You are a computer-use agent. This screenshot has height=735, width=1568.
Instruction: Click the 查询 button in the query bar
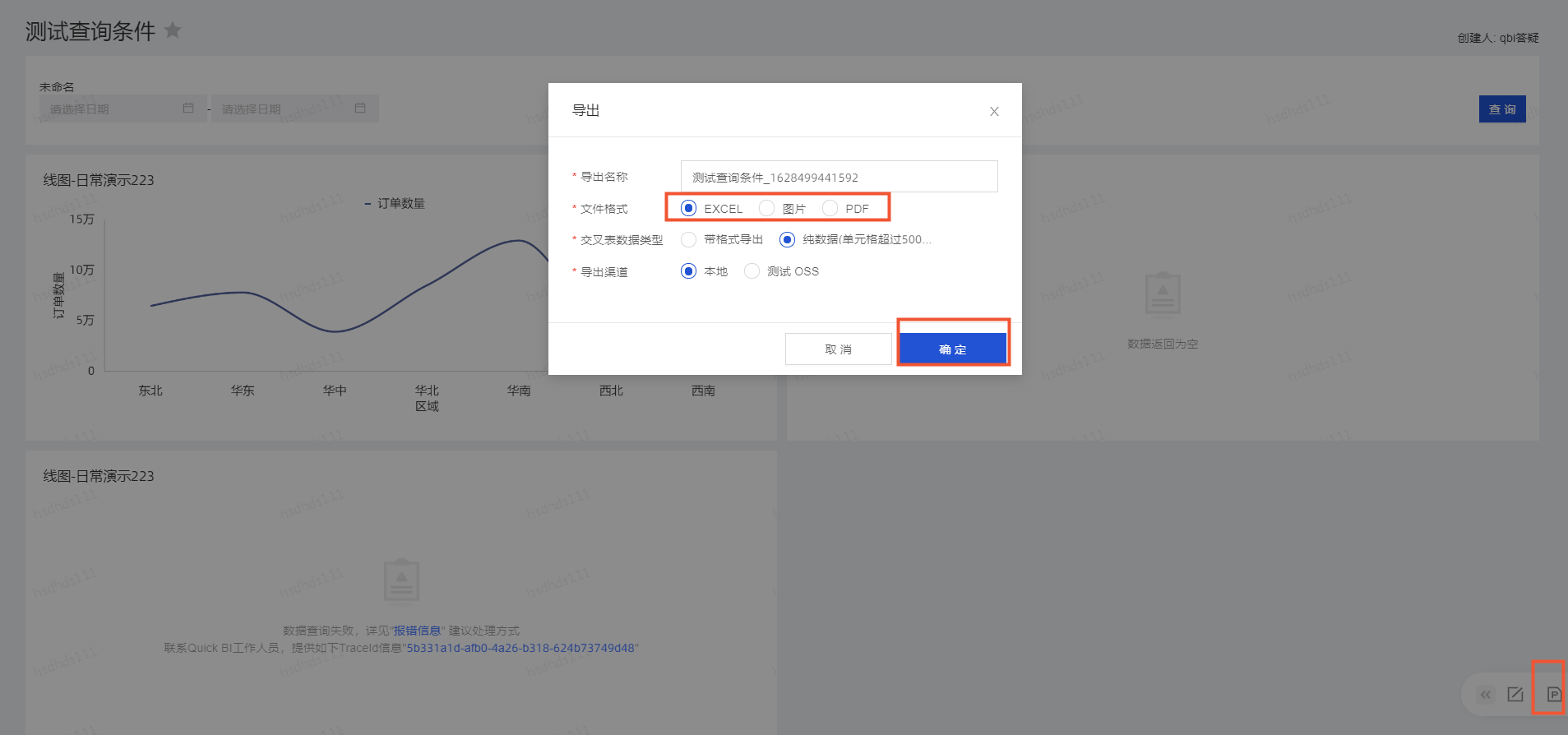pos(1501,109)
